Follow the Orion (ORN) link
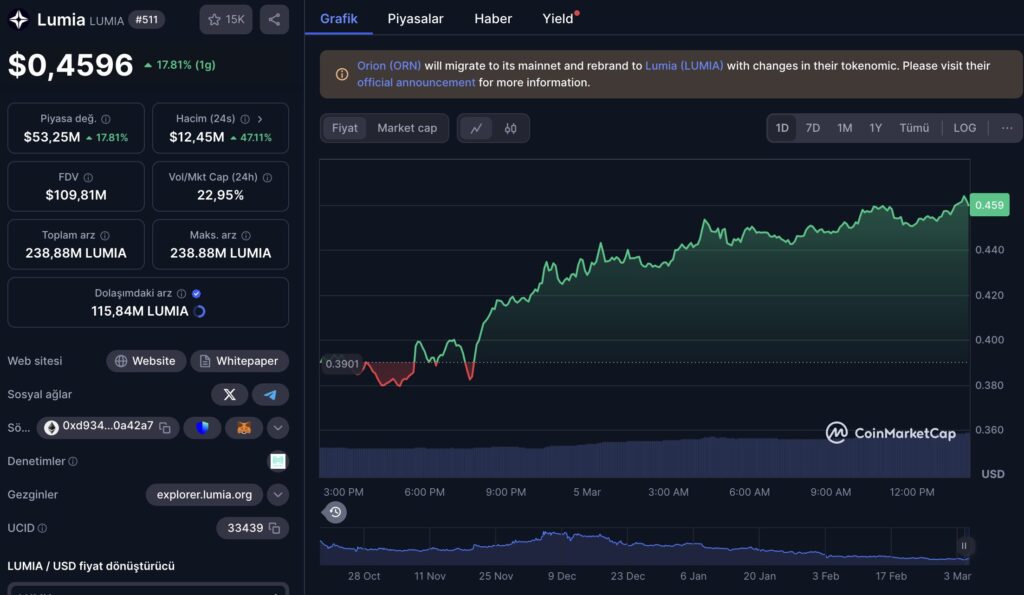 (389, 66)
